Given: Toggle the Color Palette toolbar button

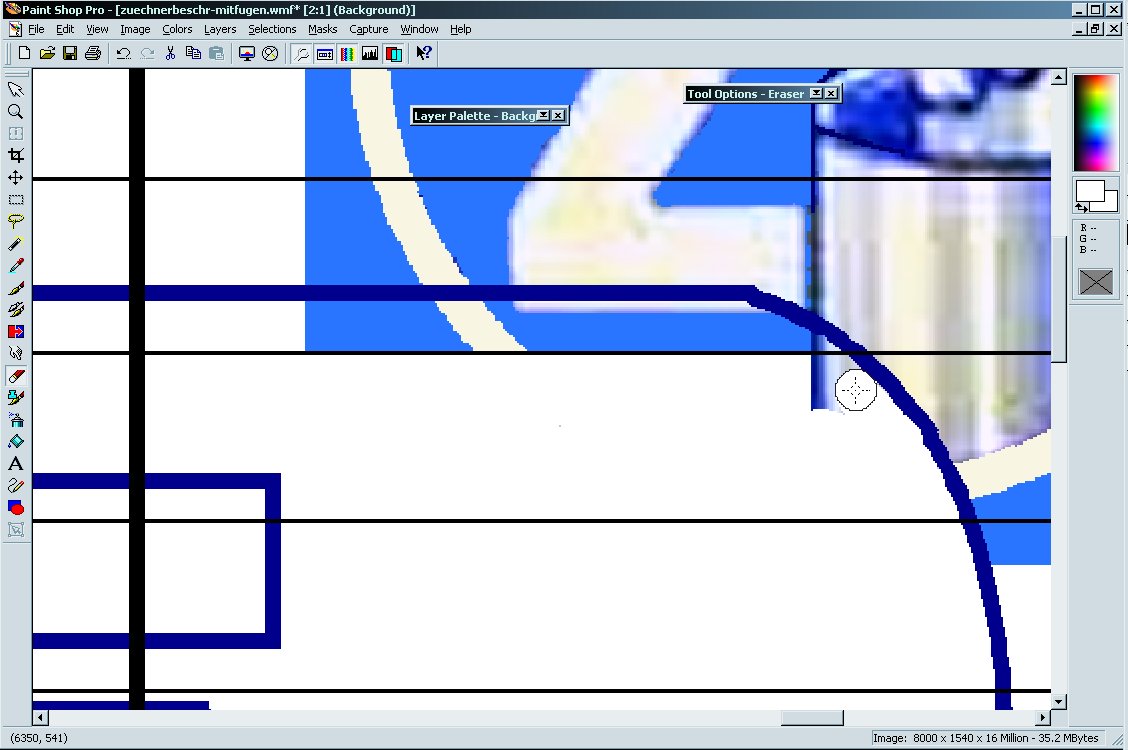Looking at the screenshot, I should click(347, 53).
